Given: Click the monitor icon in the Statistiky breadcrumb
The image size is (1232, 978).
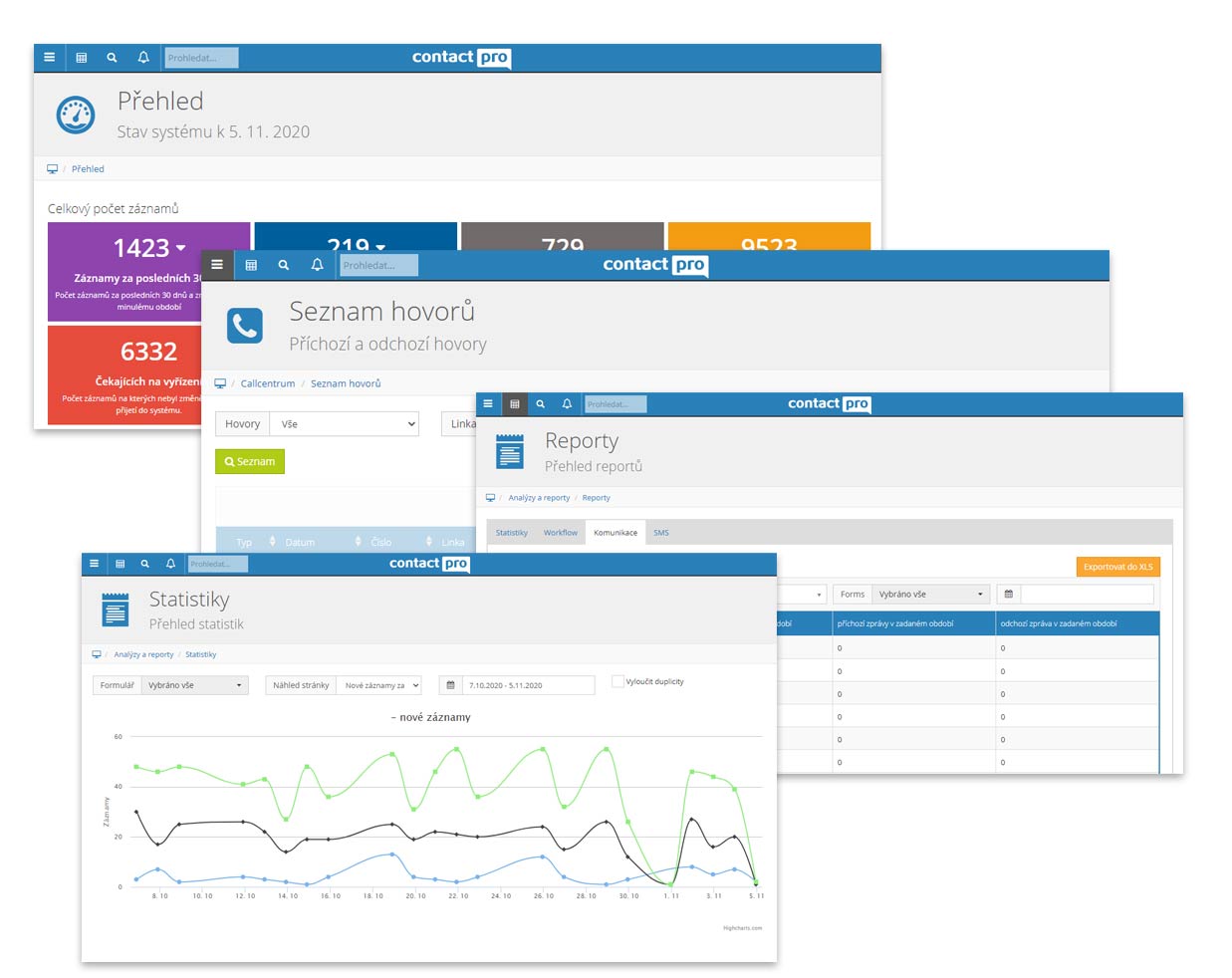Looking at the screenshot, I should tap(96, 654).
